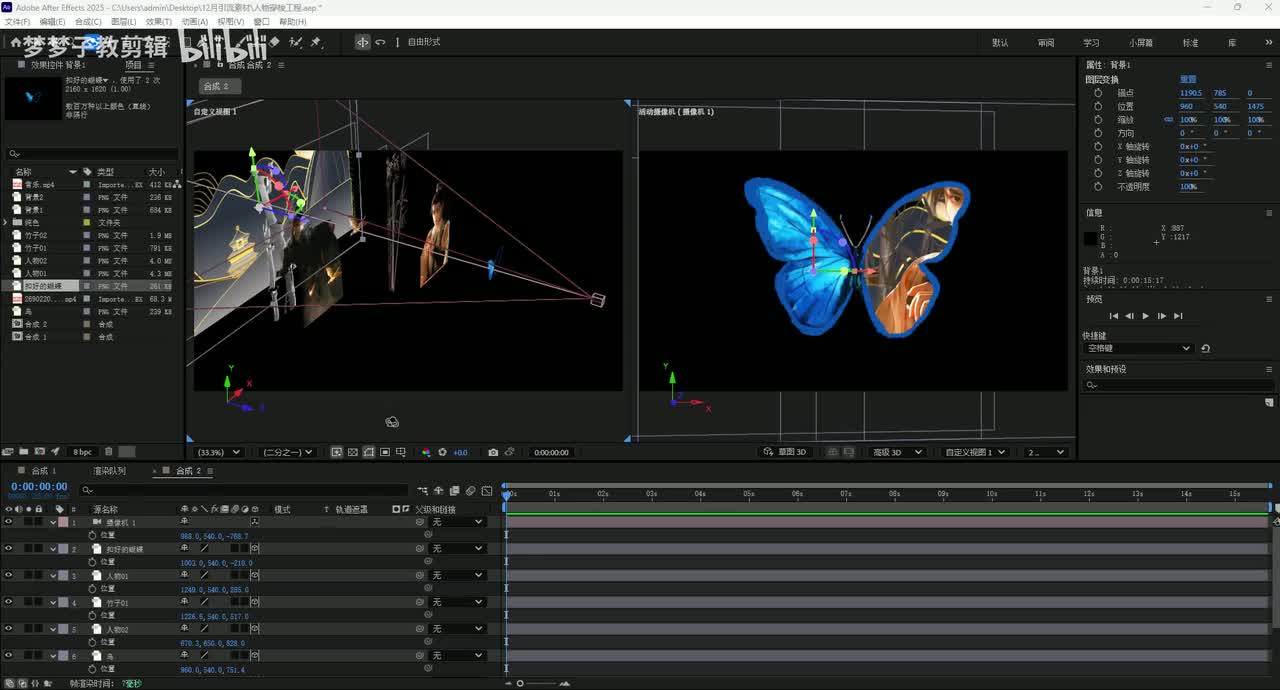Select the 小屏幕 workspace
Viewport: 1280px width, 690px height.
pos(1140,43)
